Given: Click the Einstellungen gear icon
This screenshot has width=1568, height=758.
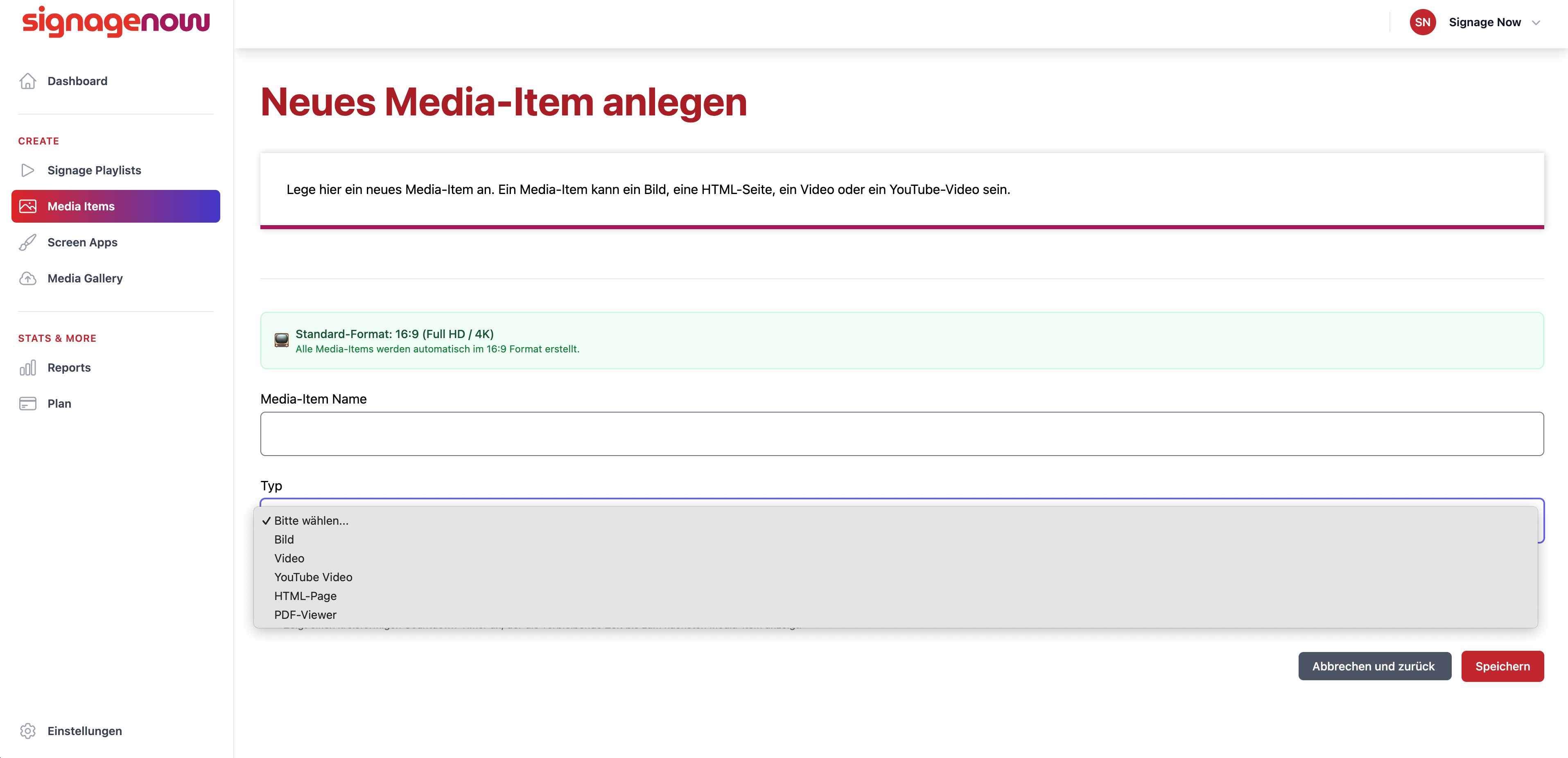Looking at the screenshot, I should tap(27, 731).
